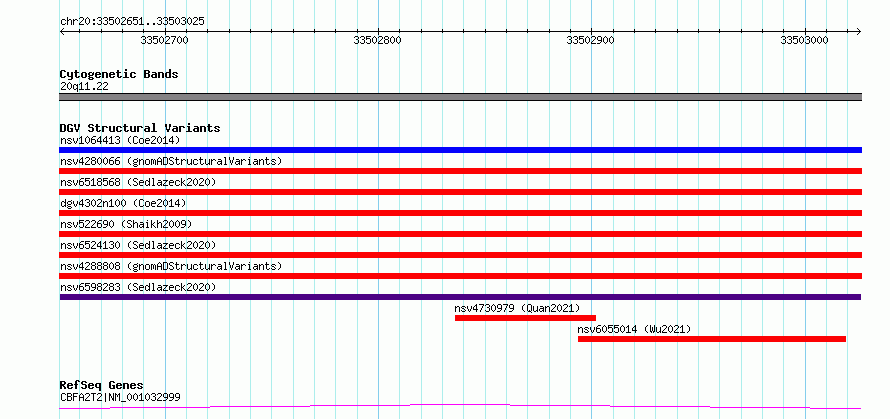Open the nsv4730979 (Quan2021) label

[x=517, y=308]
